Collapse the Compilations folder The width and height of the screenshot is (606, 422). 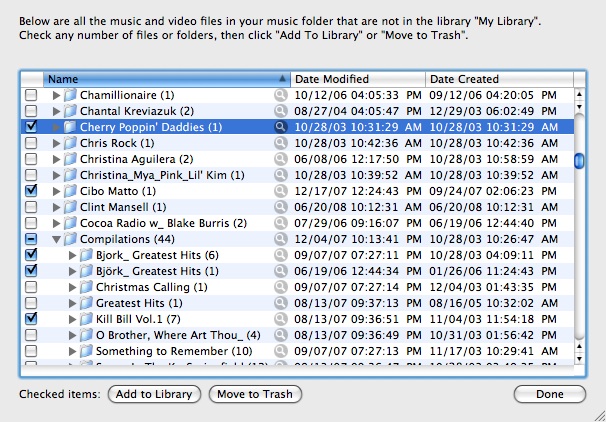[56, 239]
